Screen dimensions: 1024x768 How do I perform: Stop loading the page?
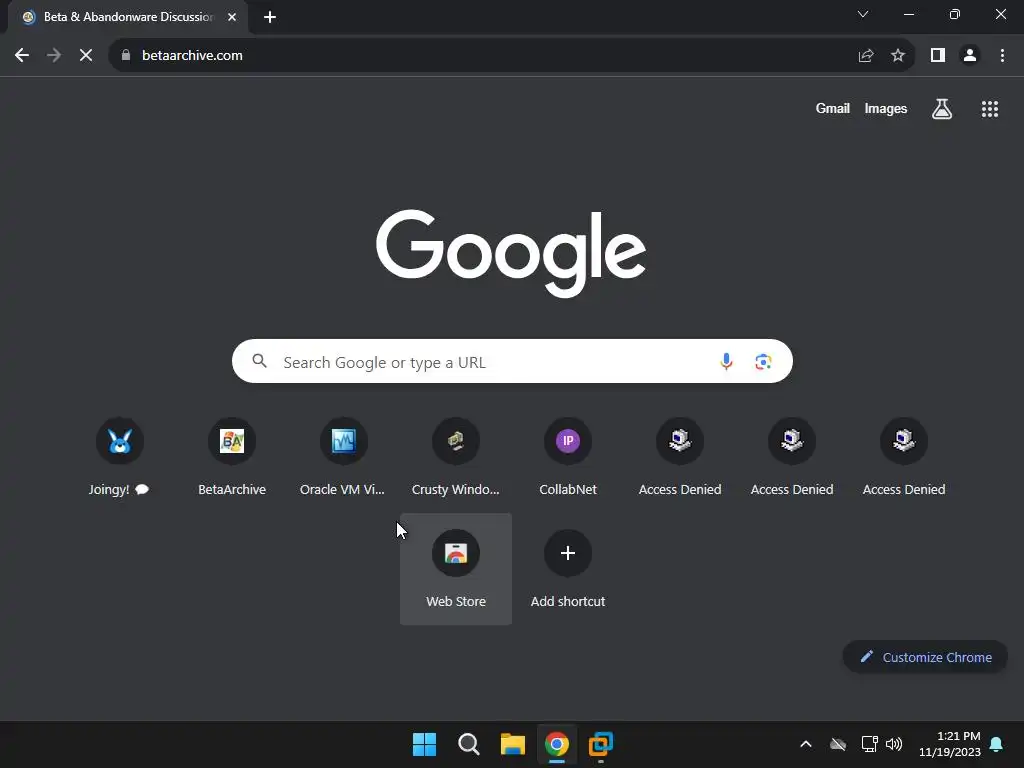(86, 56)
